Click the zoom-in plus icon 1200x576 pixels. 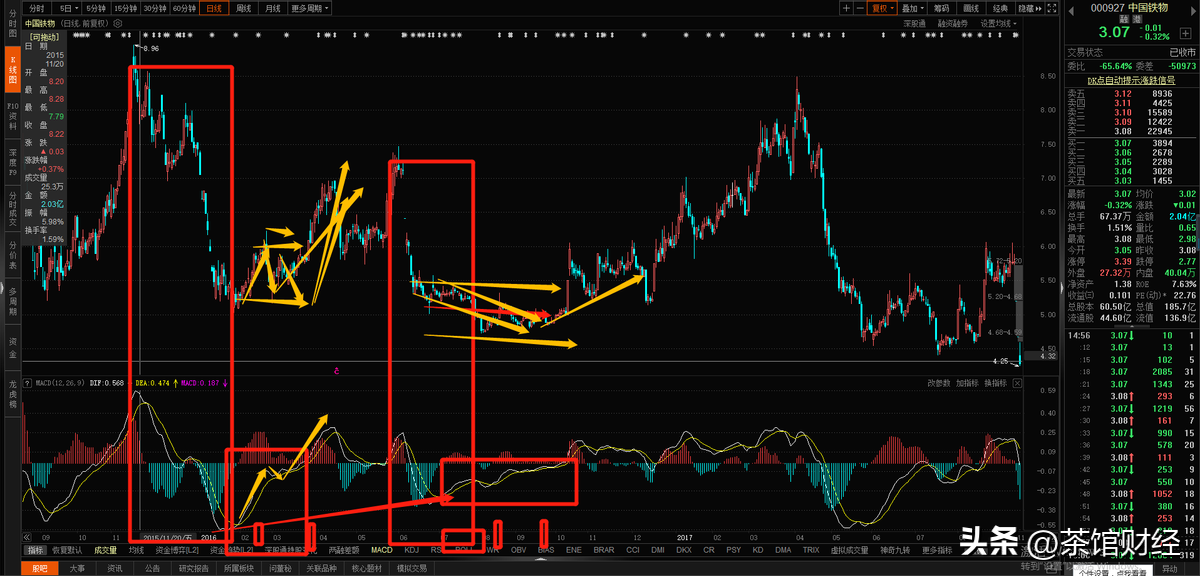tap(846, 8)
